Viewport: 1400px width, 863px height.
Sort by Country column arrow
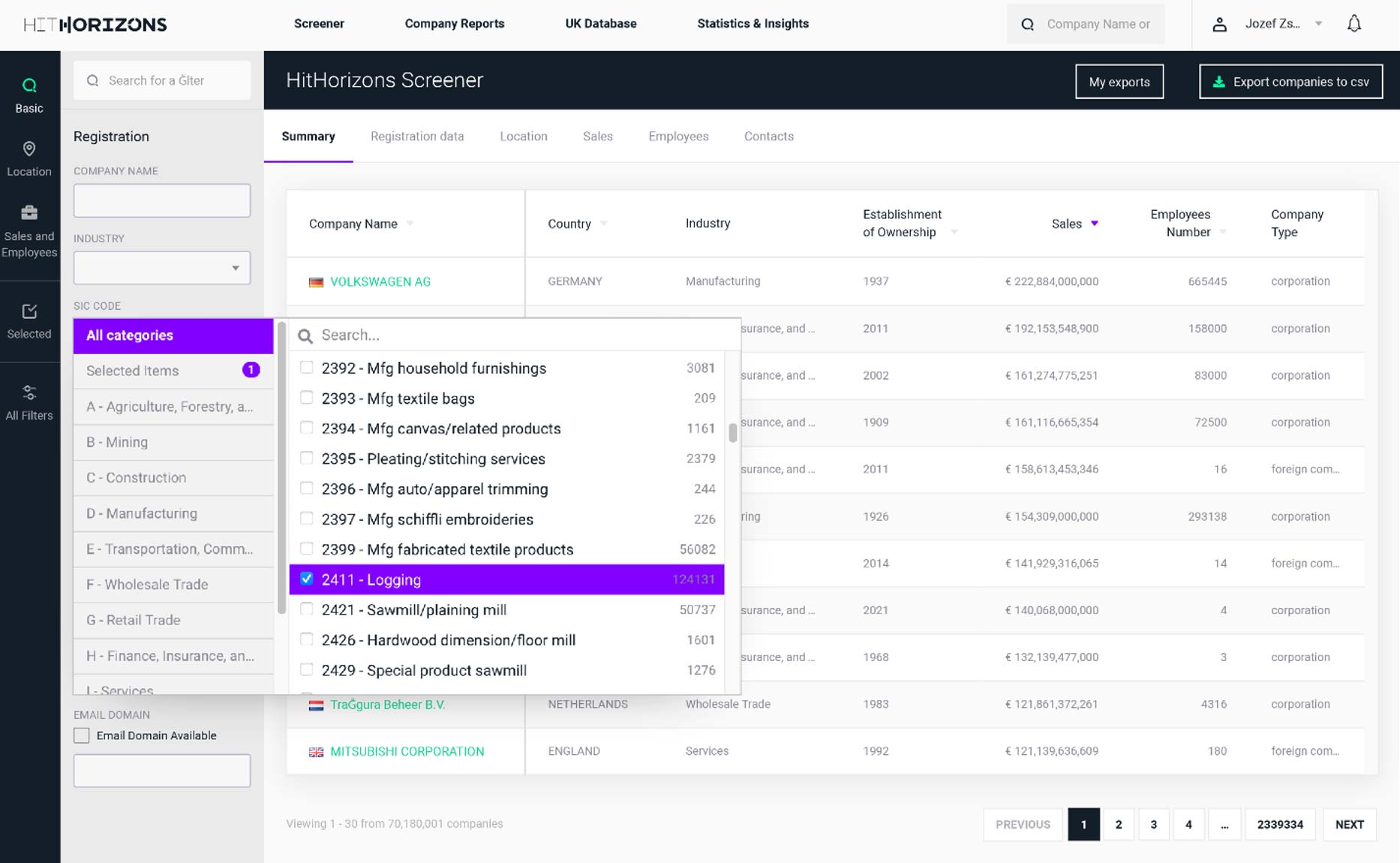coord(603,224)
